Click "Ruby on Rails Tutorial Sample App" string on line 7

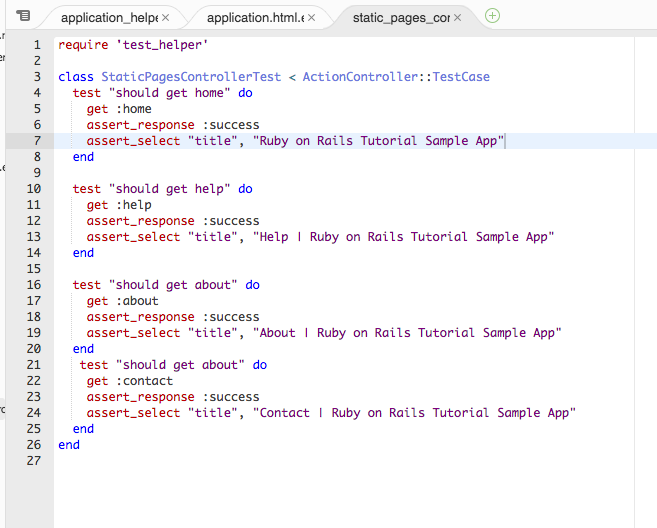(378, 140)
